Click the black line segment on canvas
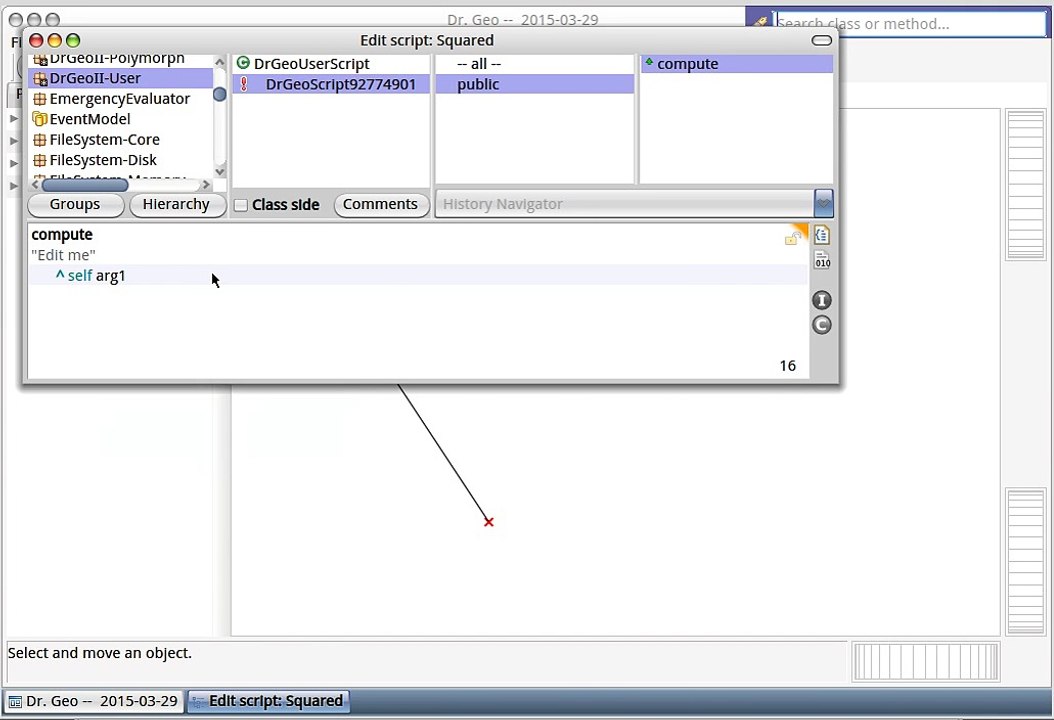The height and width of the screenshot is (720, 1054). 444,453
